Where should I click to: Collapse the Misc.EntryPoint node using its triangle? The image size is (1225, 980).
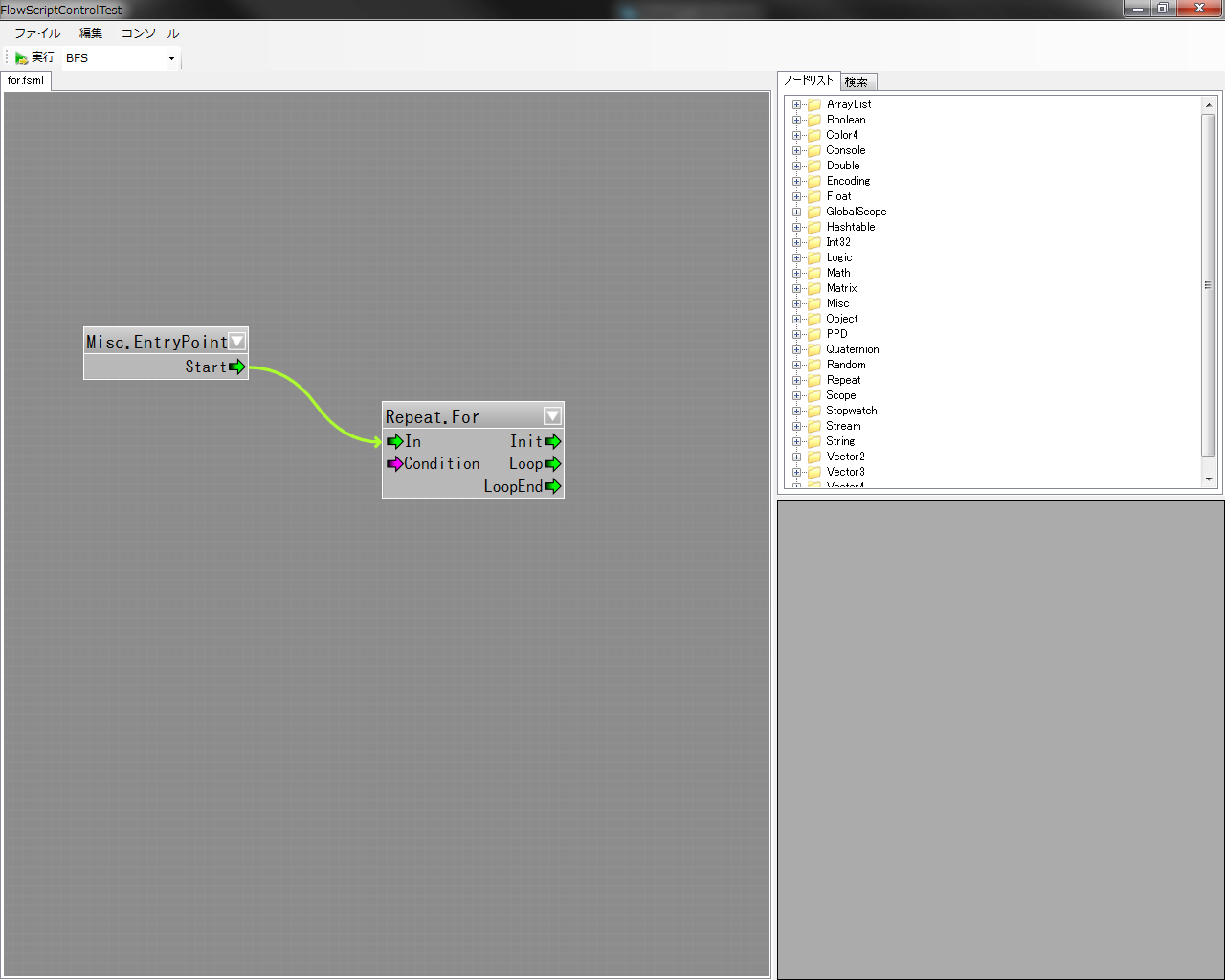(x=237, y=342)
